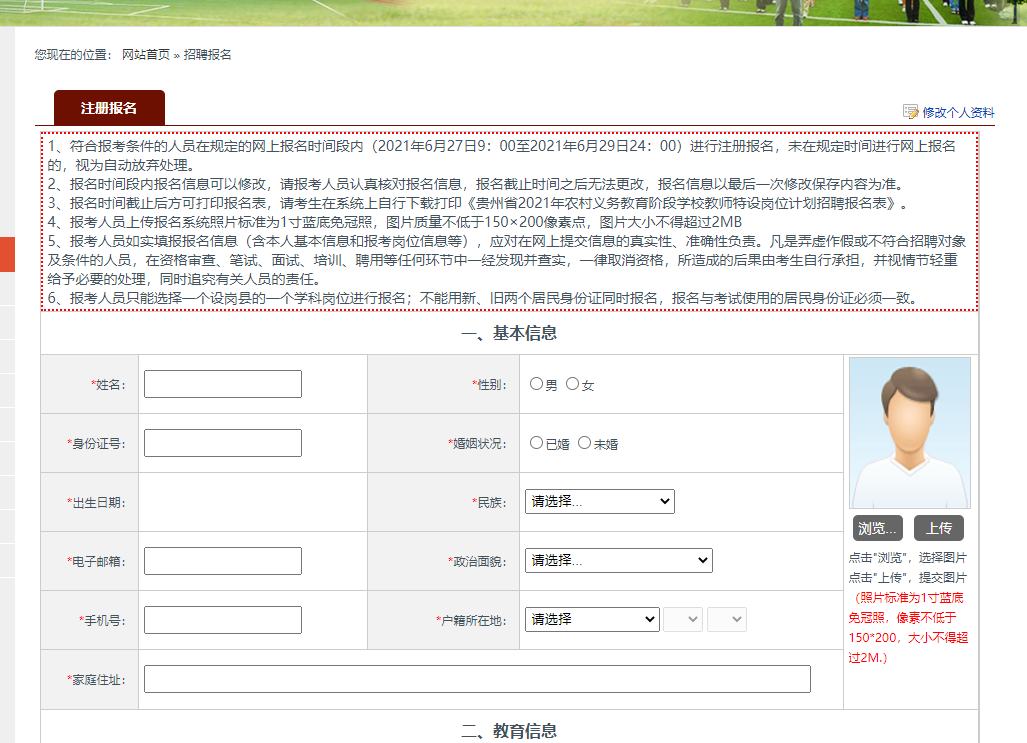Open the second 户籍所在地 city dropdown
Image resolution: width=1027 pixels, height=743 pixels.
click(x=683, y=620)
